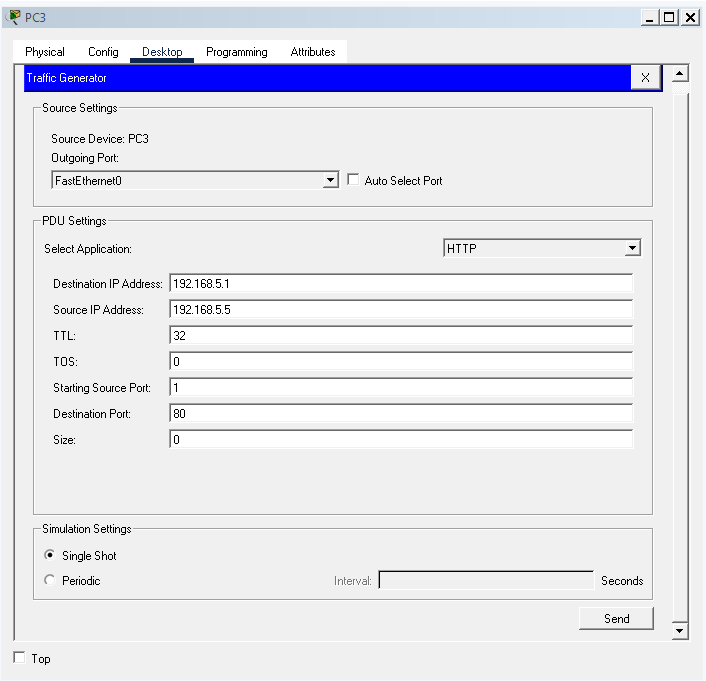The image size is (706, 681).
Task: Enable the Auto Select Port checkbox
Action: point(353,181)
